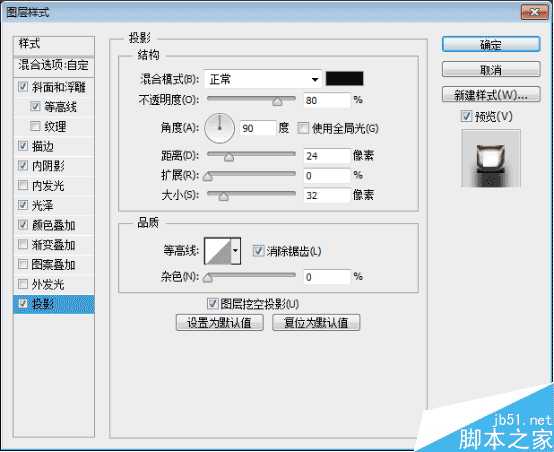Toggle the 颜色叠加 checkbox
Viewport: 554px width, 452px height.
[23, 225]
